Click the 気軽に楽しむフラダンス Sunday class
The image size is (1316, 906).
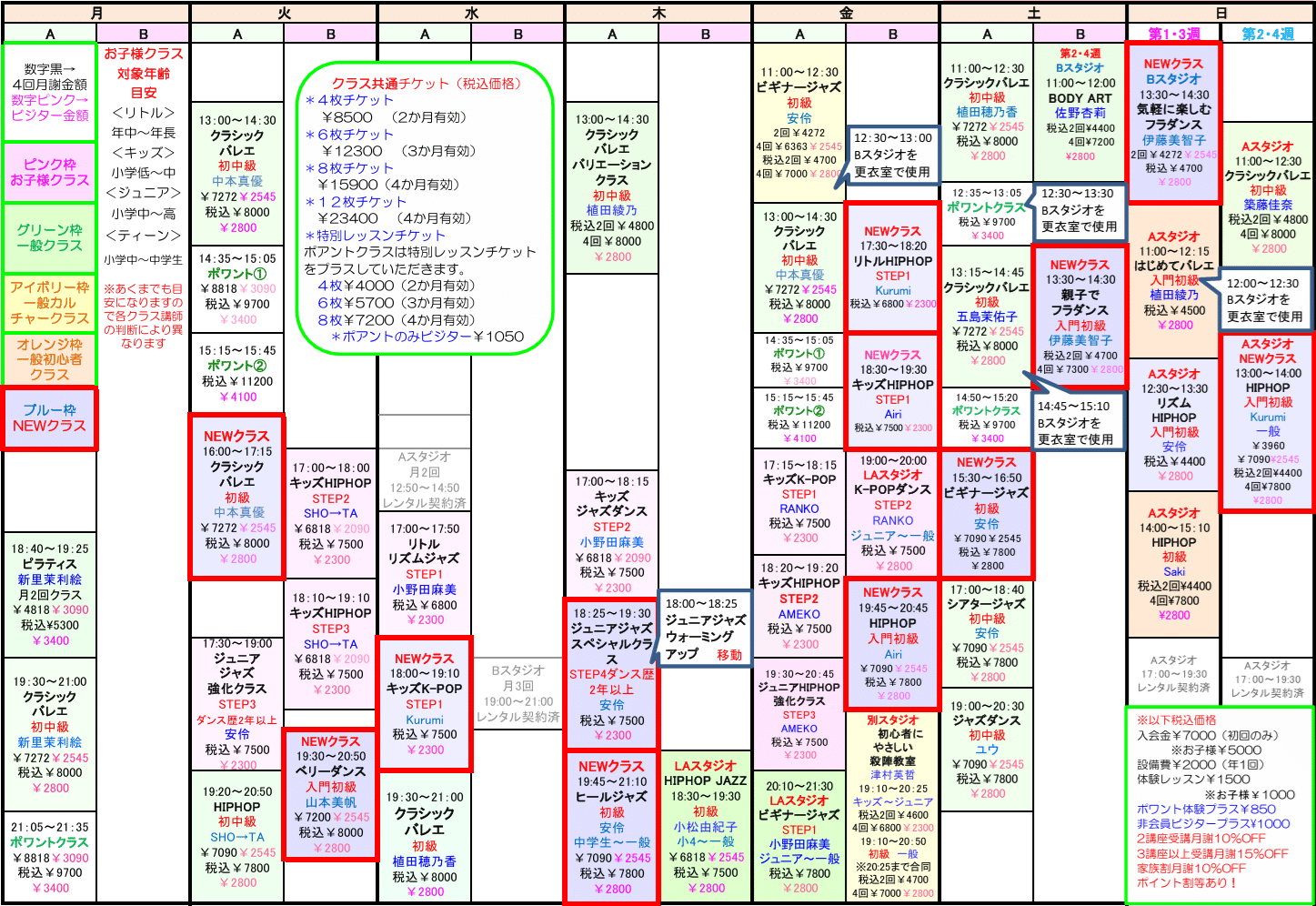[1173, 122]
